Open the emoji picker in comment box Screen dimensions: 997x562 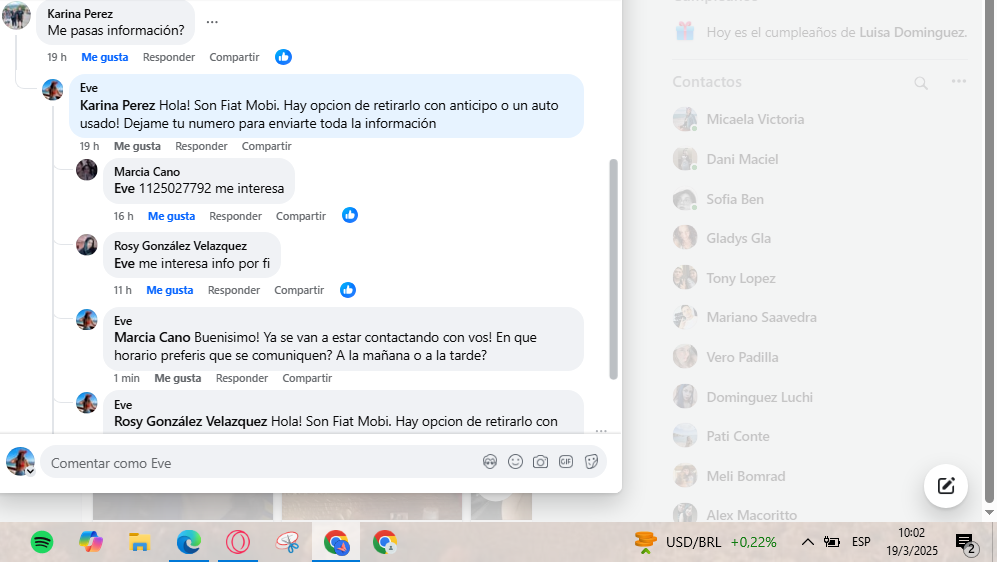click(515, 462)
